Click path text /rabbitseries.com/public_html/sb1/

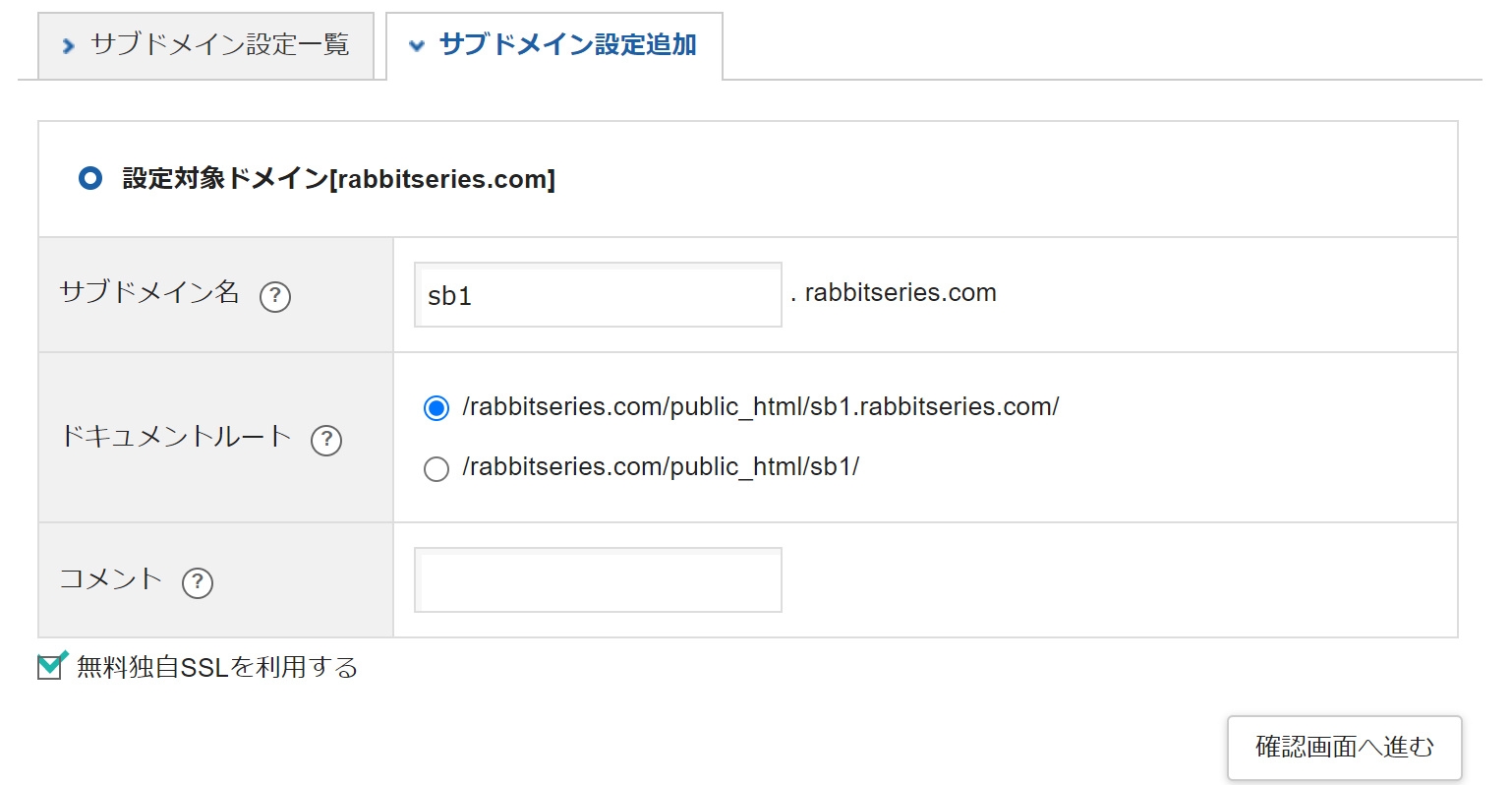(x=661, y=467)
